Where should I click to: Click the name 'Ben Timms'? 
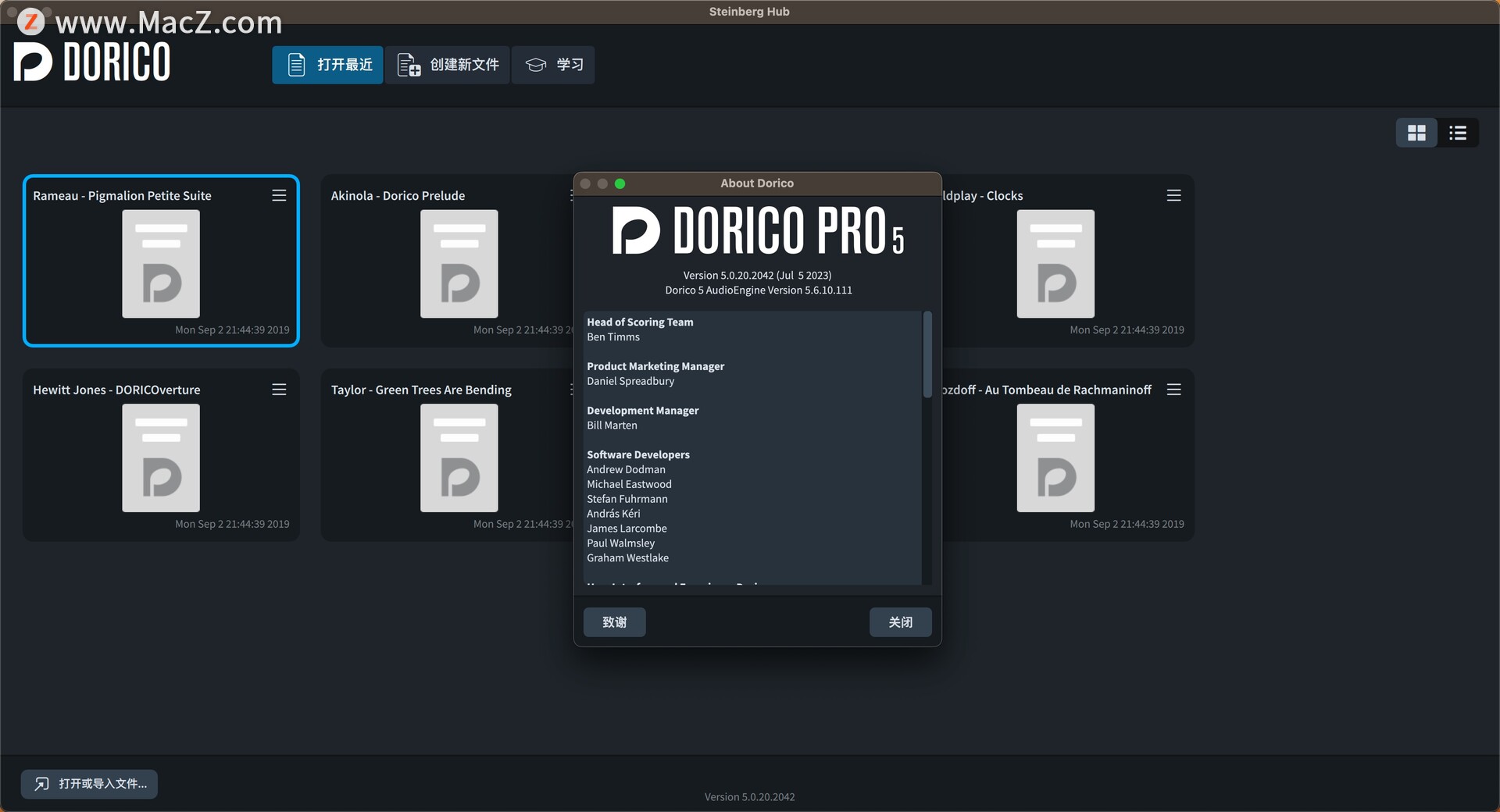[613, 337]
